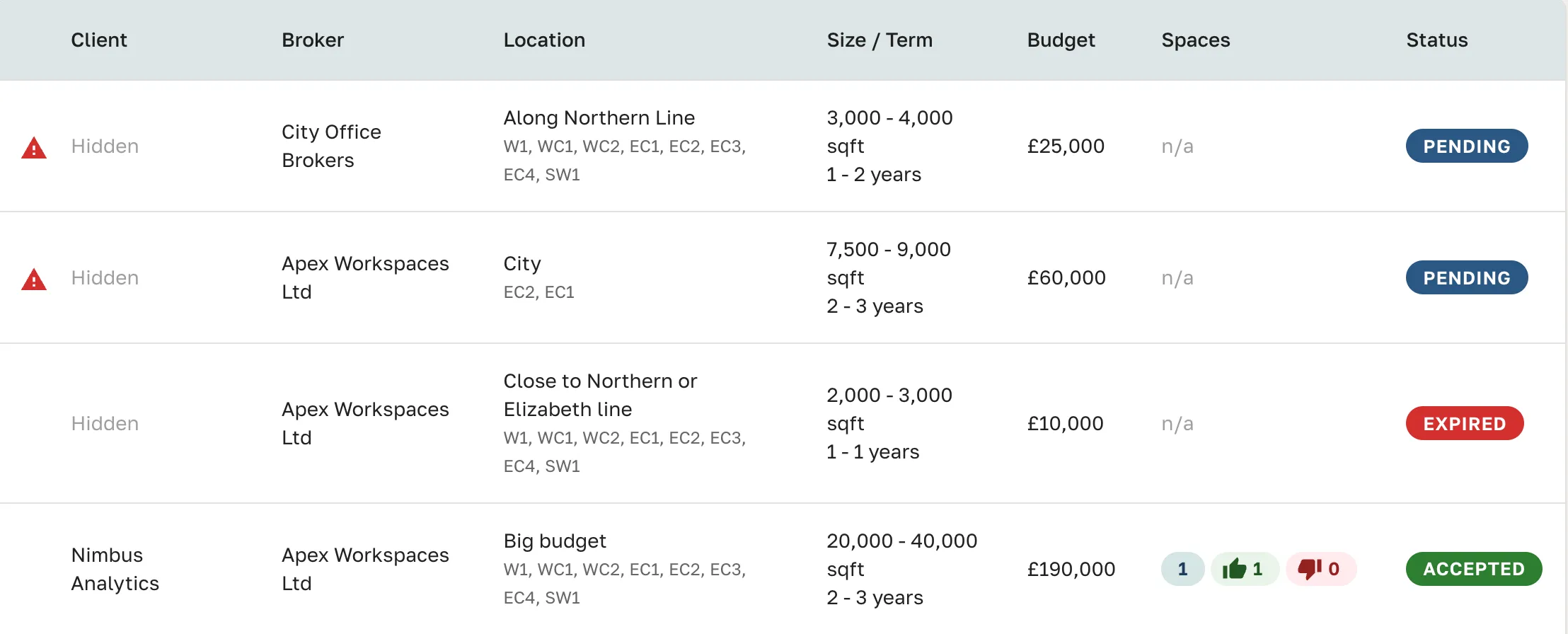Viewport: 1568px width, 634px height.
Task: Sort the table by Budget header
Action: point(1061,40)
